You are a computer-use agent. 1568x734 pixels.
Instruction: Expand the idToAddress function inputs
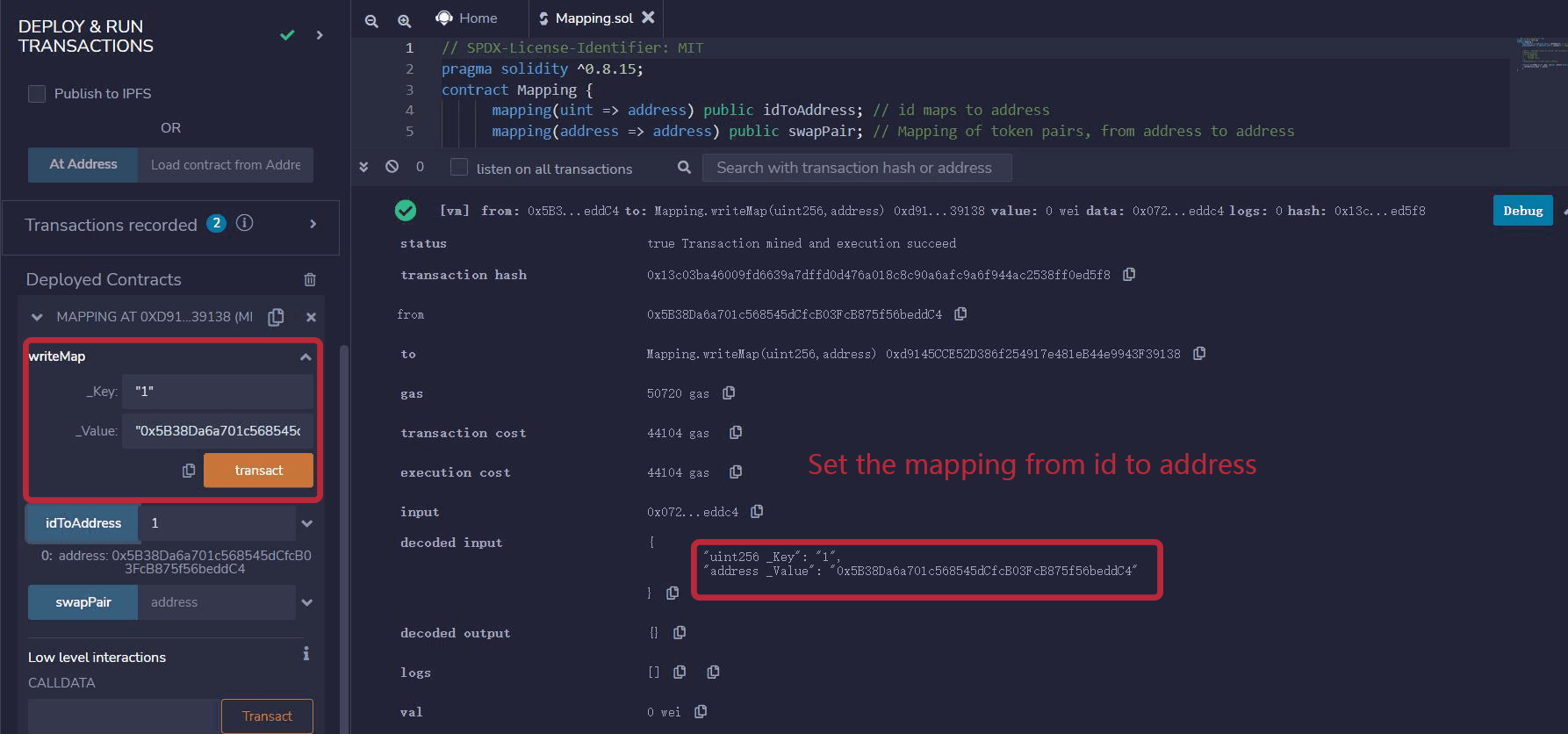(307, 523)
